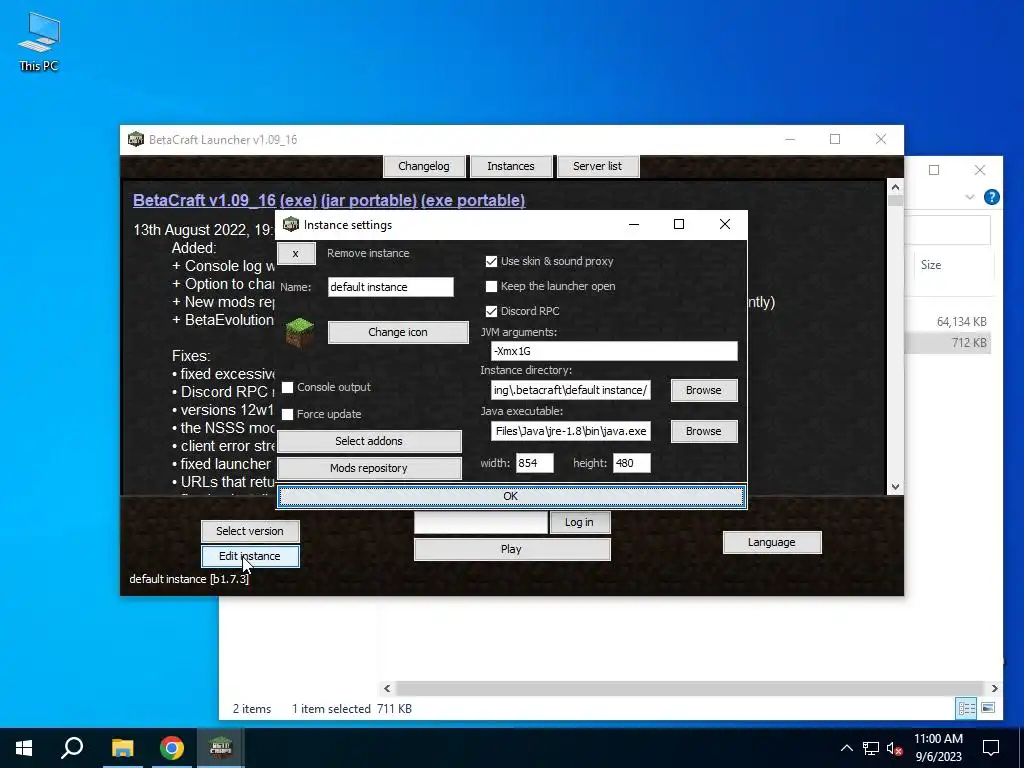This screenshot has height=768, width=1024.
Task: Open network status tray icon
Action: [x=871, y=748]
